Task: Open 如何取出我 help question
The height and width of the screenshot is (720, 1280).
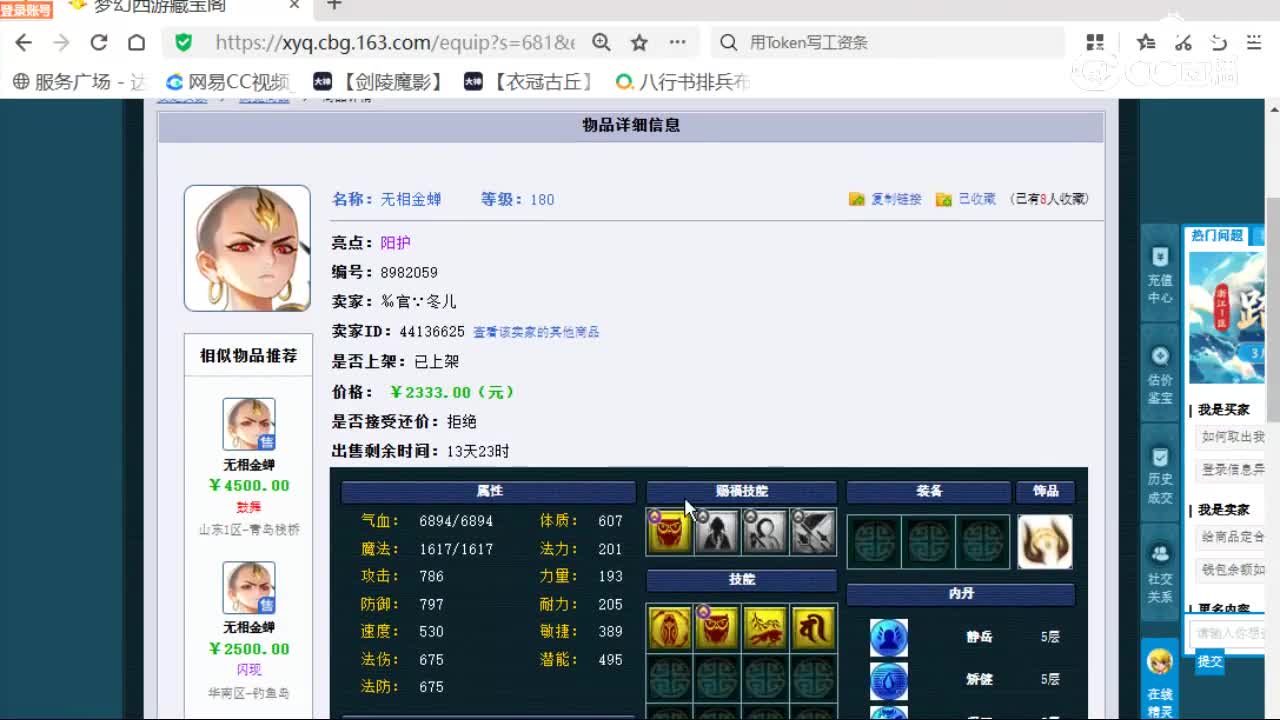Action: point(1231,437)
